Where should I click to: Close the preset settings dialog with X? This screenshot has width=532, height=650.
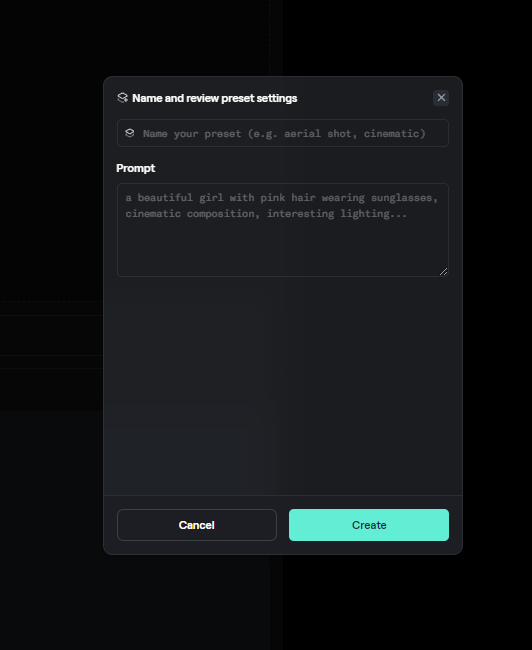pyautogui.click(x=441, y=98)
